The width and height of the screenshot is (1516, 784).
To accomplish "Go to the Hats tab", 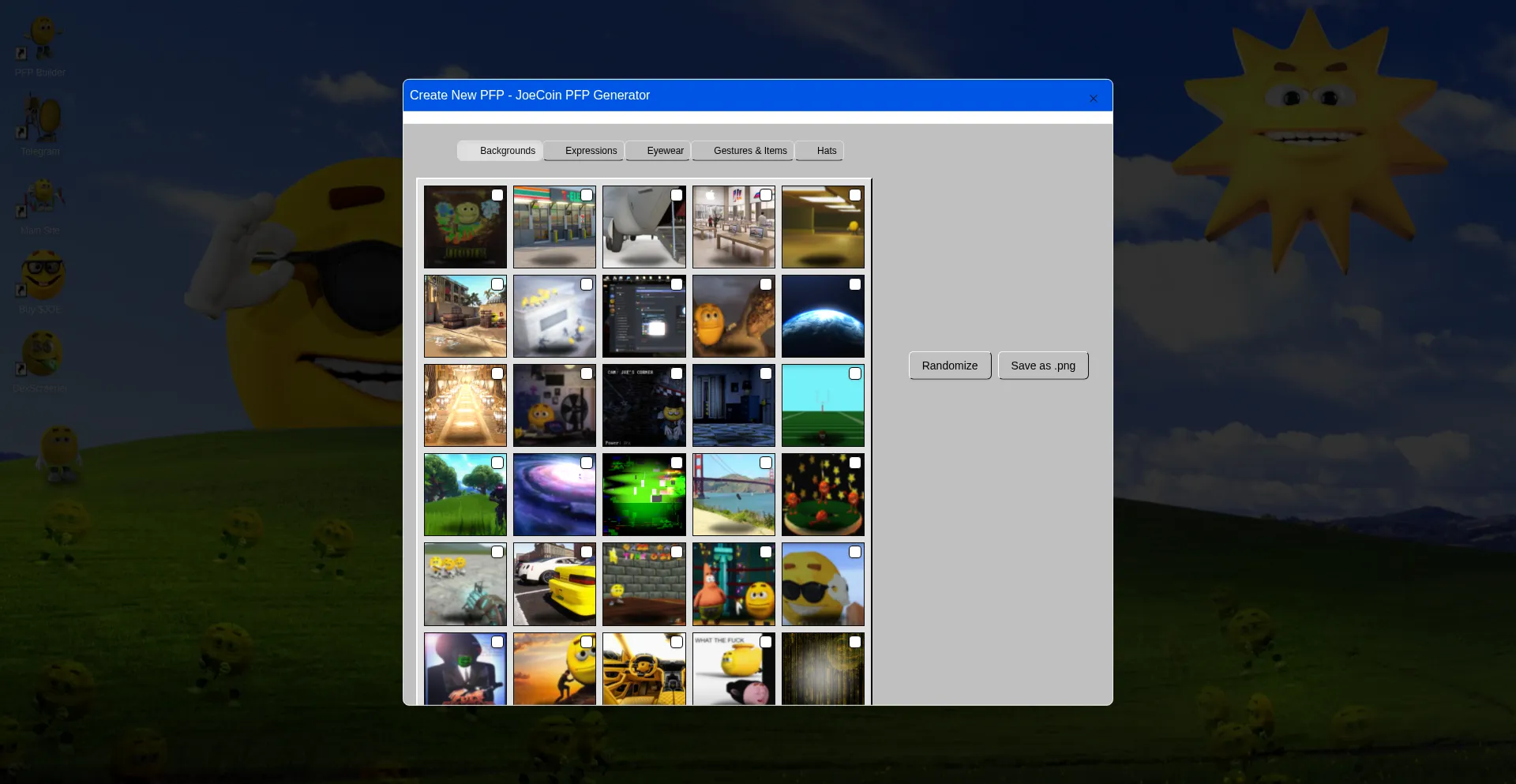I will pos(820,151).
